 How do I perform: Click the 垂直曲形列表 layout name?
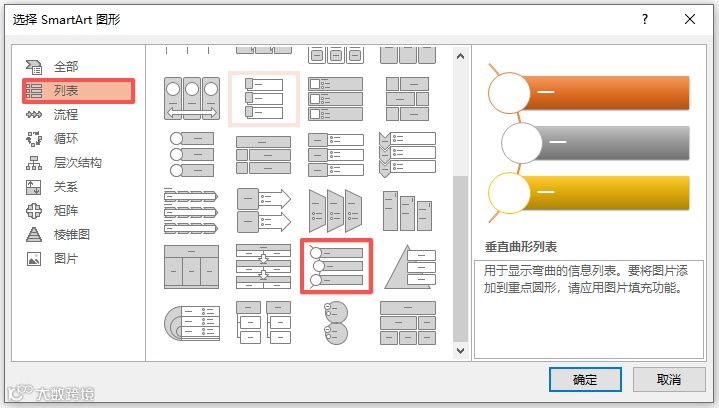(x=521, y=247)
